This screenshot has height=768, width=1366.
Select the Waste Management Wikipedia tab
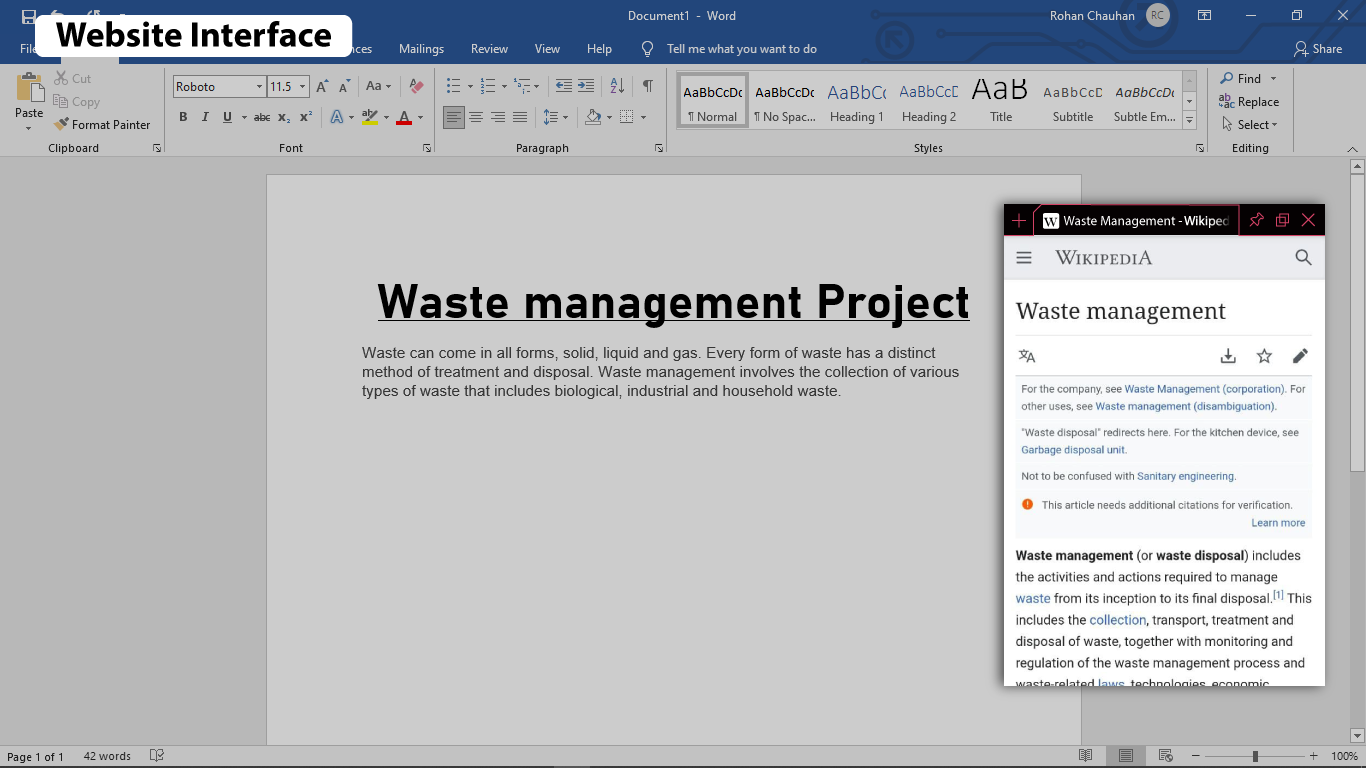point(1136,221)
